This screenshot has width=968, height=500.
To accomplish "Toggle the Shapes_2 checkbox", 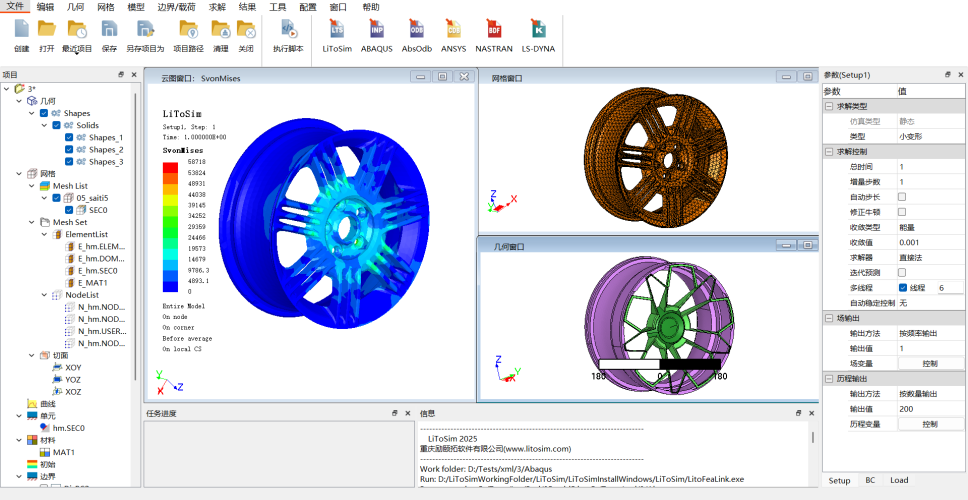I will [x=69, y=149].
